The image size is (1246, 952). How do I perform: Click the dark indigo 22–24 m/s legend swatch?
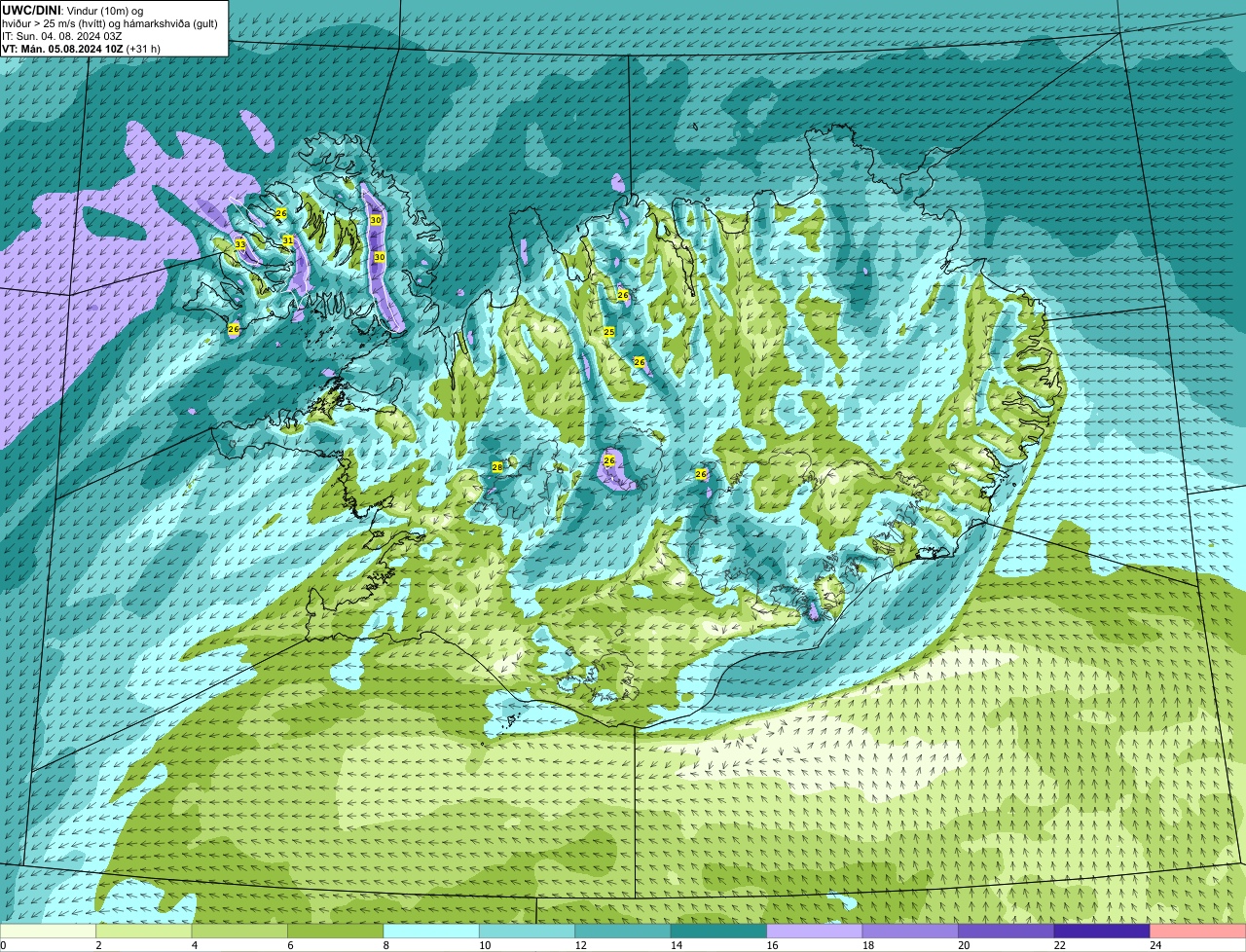1103,932
